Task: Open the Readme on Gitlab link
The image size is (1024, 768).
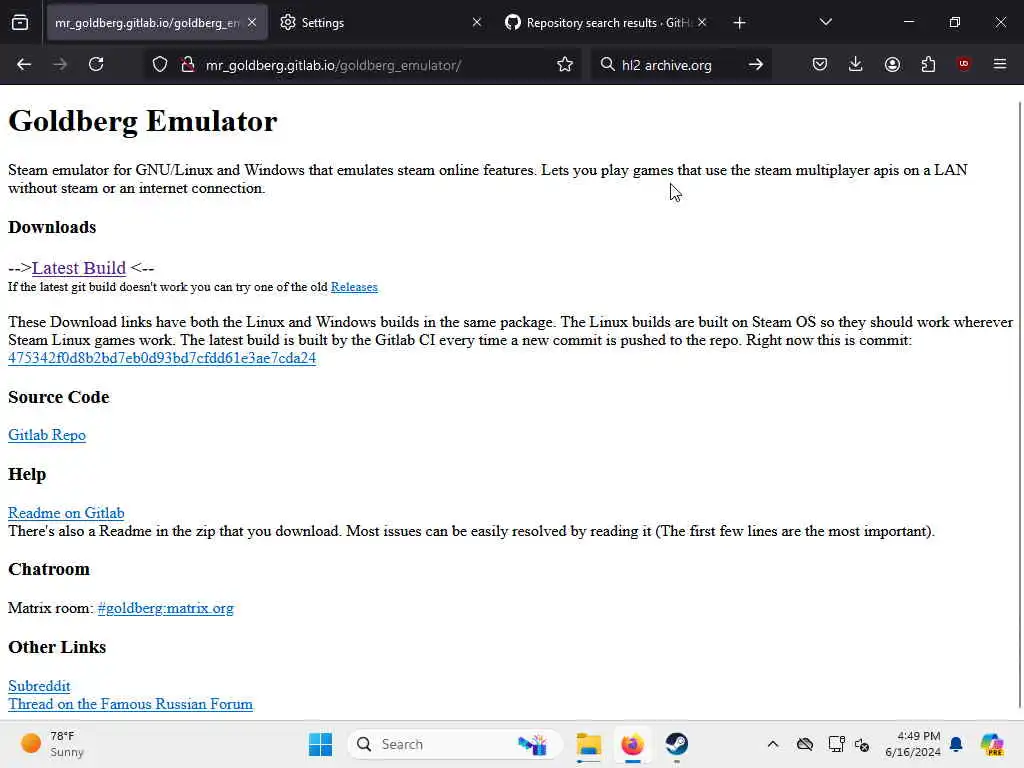Action: click(66, 513)
